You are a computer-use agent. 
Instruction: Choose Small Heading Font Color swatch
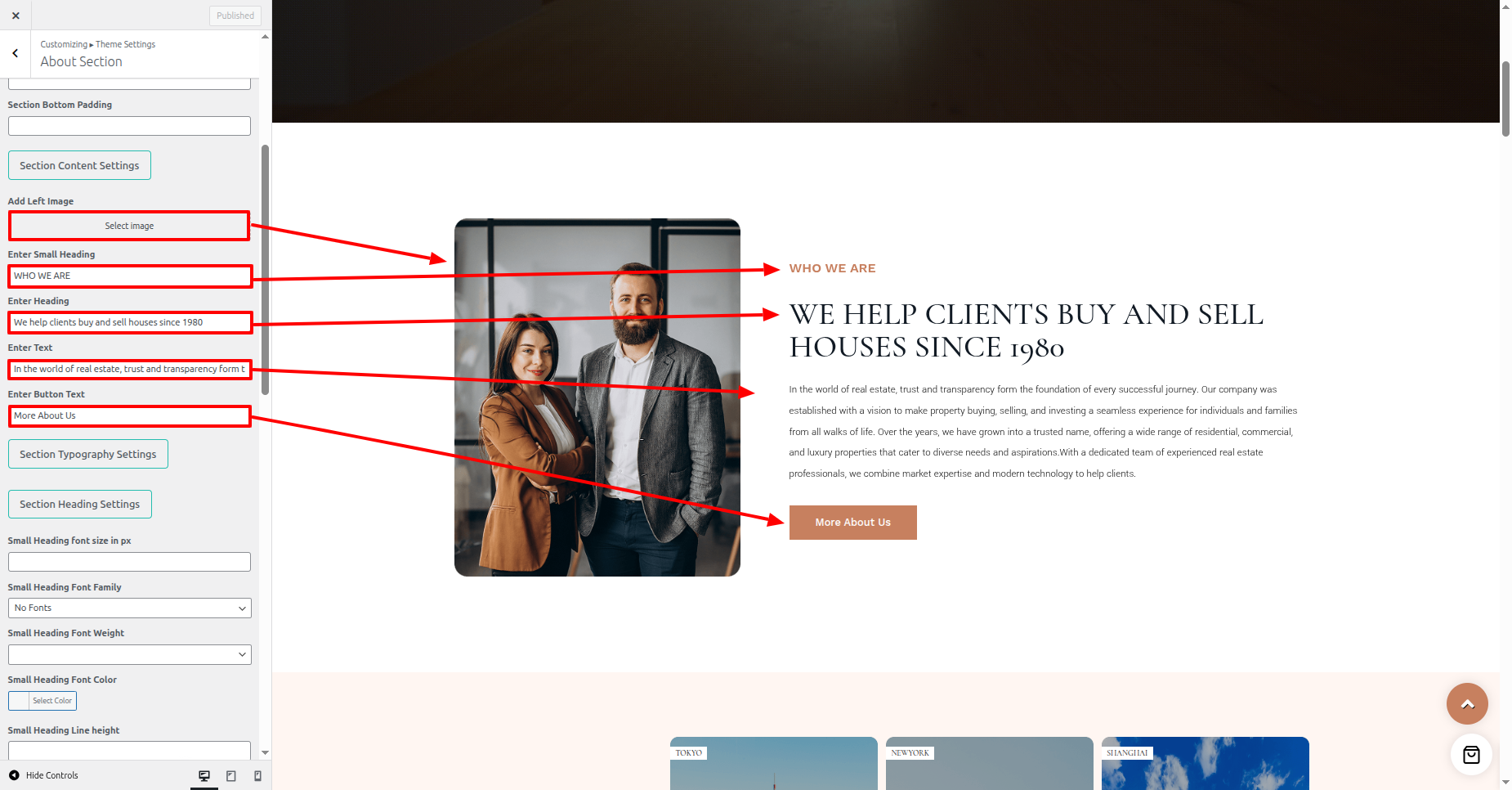(x=42, y=701)
